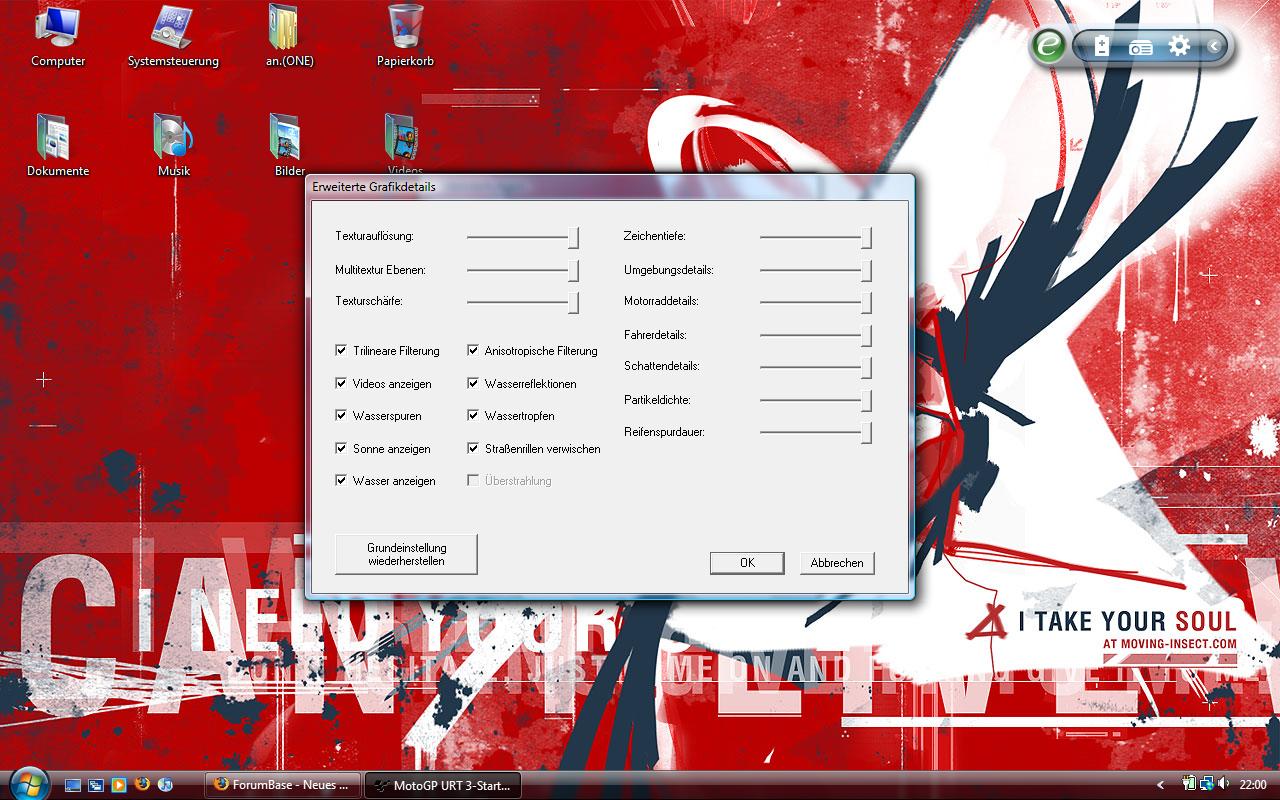The image size is (1280, 800).
Task: Uncheck Wasserreflektionen
Action: pyautogui.click(x=473, y=384)
